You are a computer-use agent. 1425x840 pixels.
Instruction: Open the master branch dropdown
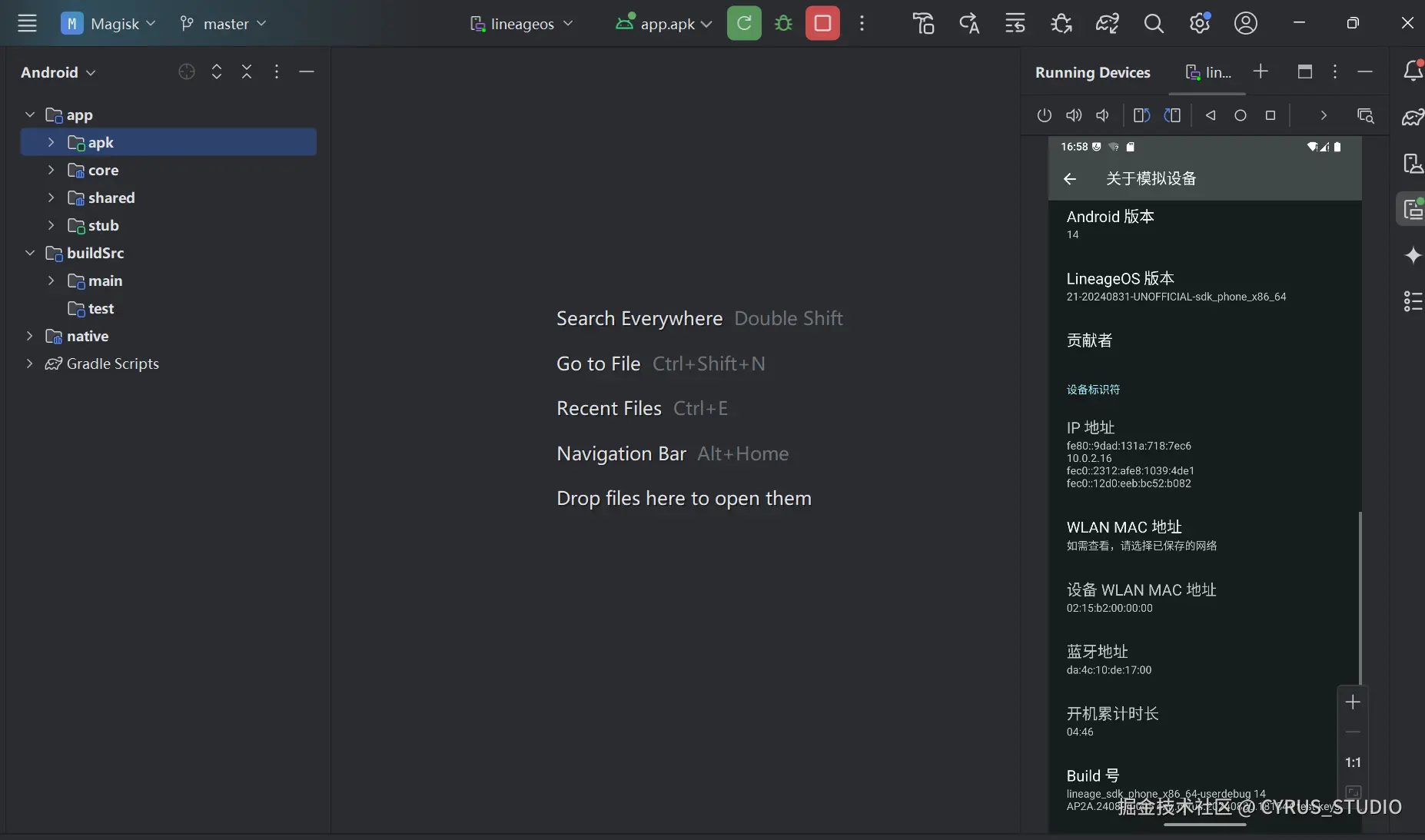(224, 24)
